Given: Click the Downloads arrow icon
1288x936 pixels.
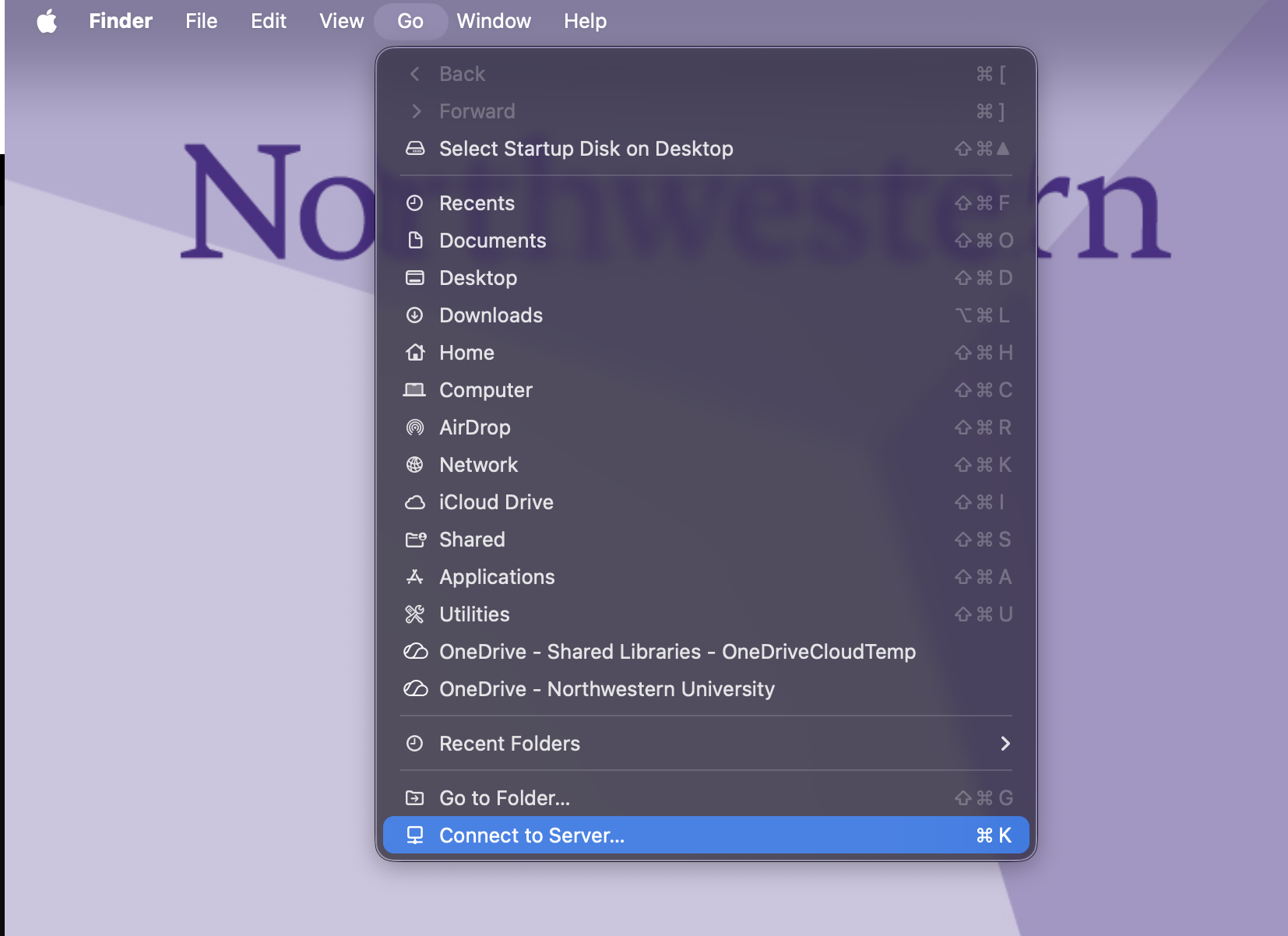Looking at the screenshot, I should [x=415, y=315].
